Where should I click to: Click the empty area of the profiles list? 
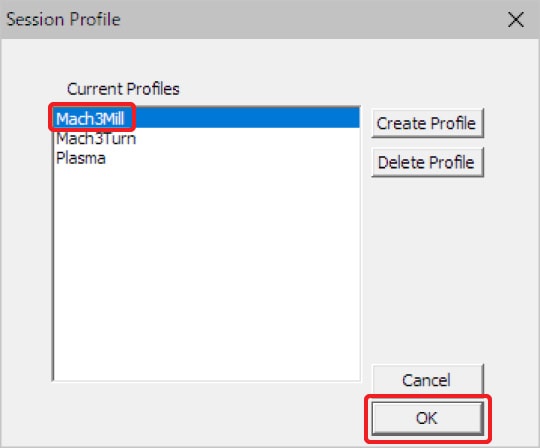tap(207, 272)
